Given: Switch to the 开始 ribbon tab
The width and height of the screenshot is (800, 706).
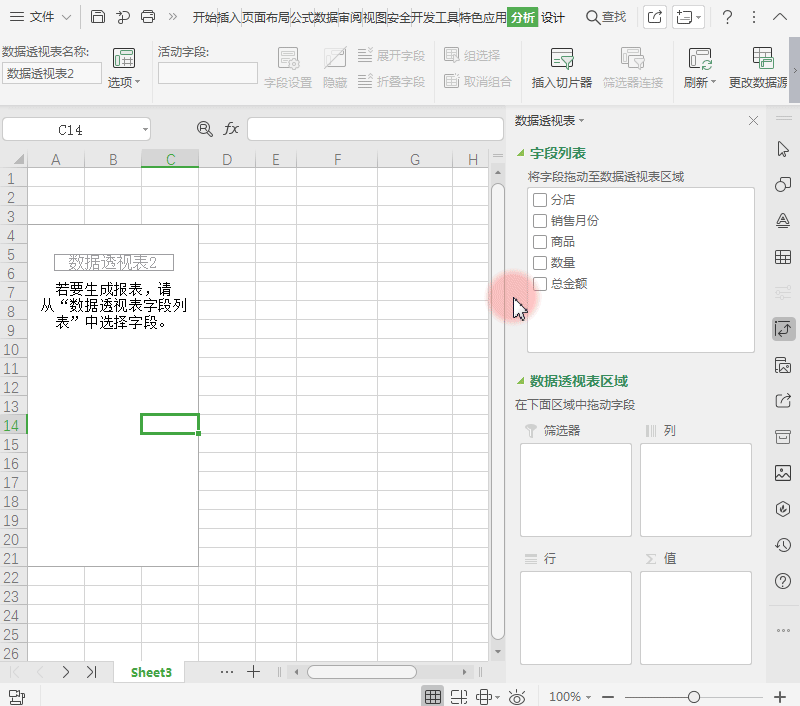Looking at the screenshot, I should tap(202, 17).
